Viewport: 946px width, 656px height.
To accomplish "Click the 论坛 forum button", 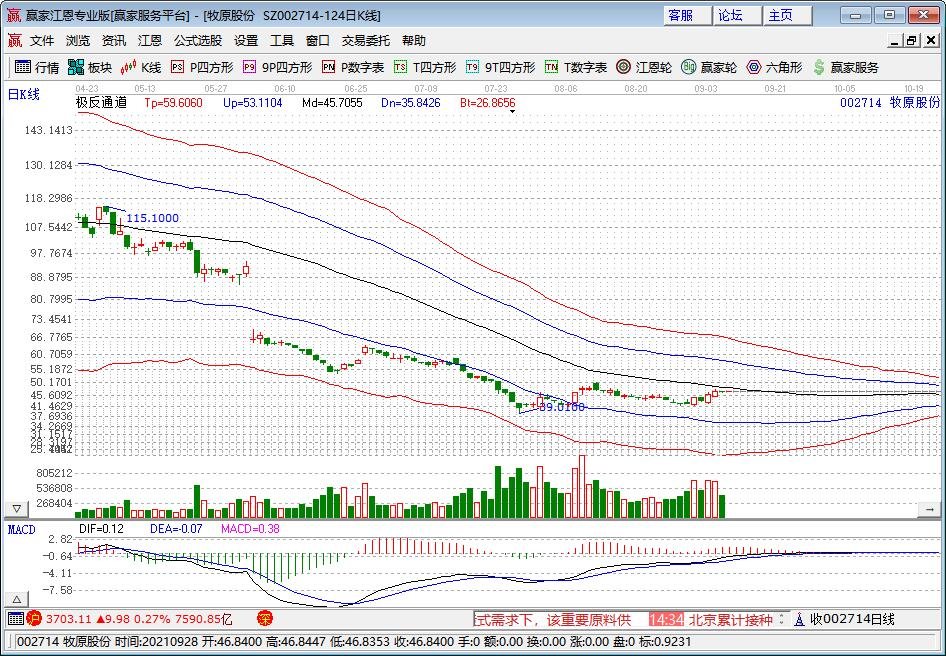I will [730, 15].
